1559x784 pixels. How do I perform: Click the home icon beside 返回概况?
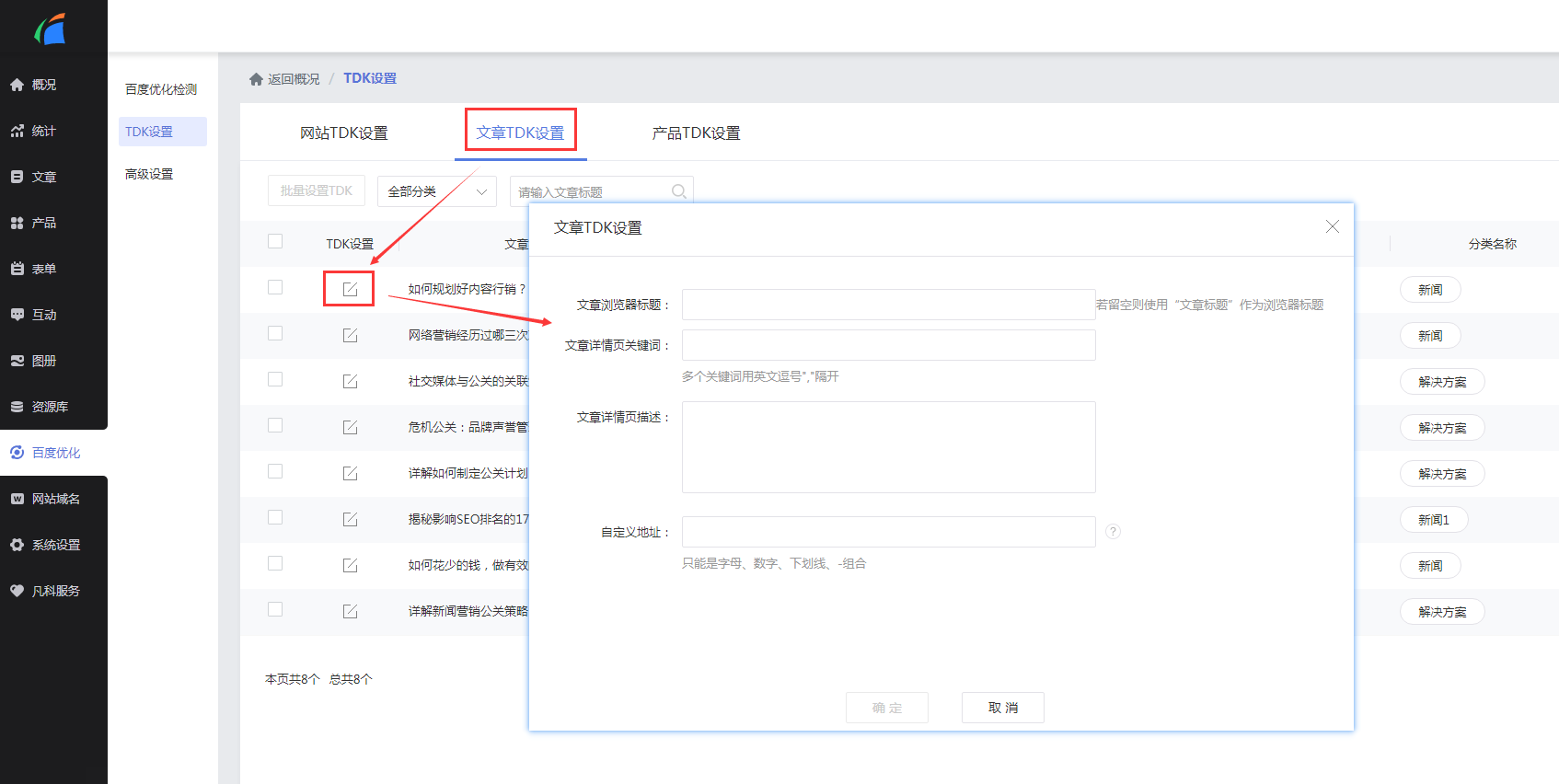pos(256,79)
